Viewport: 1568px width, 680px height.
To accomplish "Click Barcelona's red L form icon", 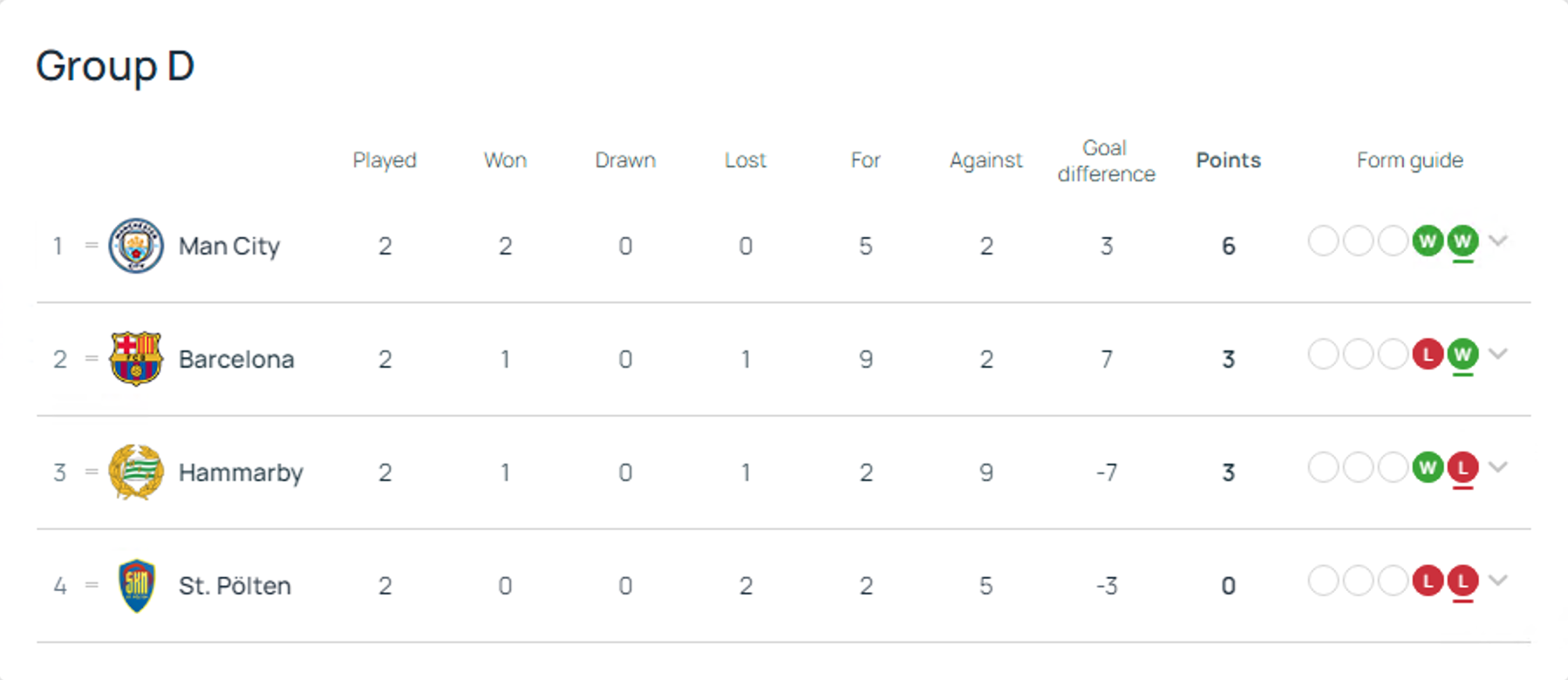I will (1428, 354).
